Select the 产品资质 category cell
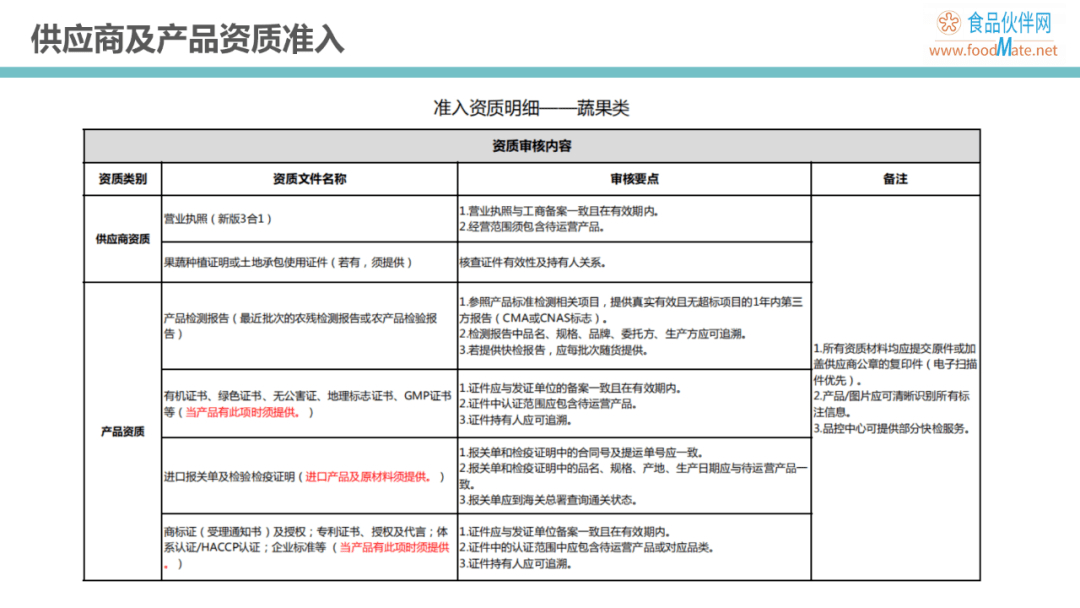Screen dimensions: 1080x608 click(123, 432)
